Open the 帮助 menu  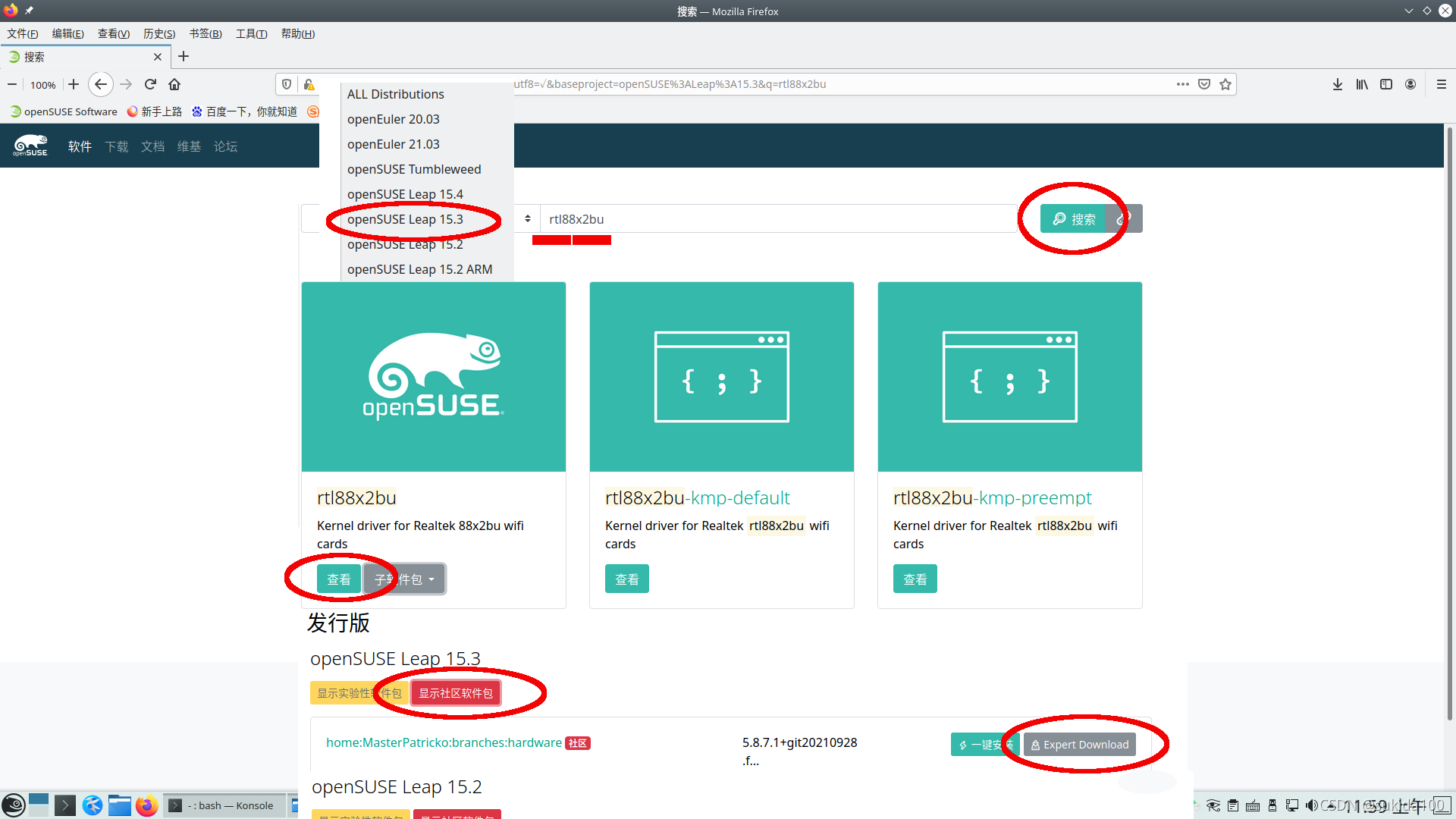[x=298, y=33]
